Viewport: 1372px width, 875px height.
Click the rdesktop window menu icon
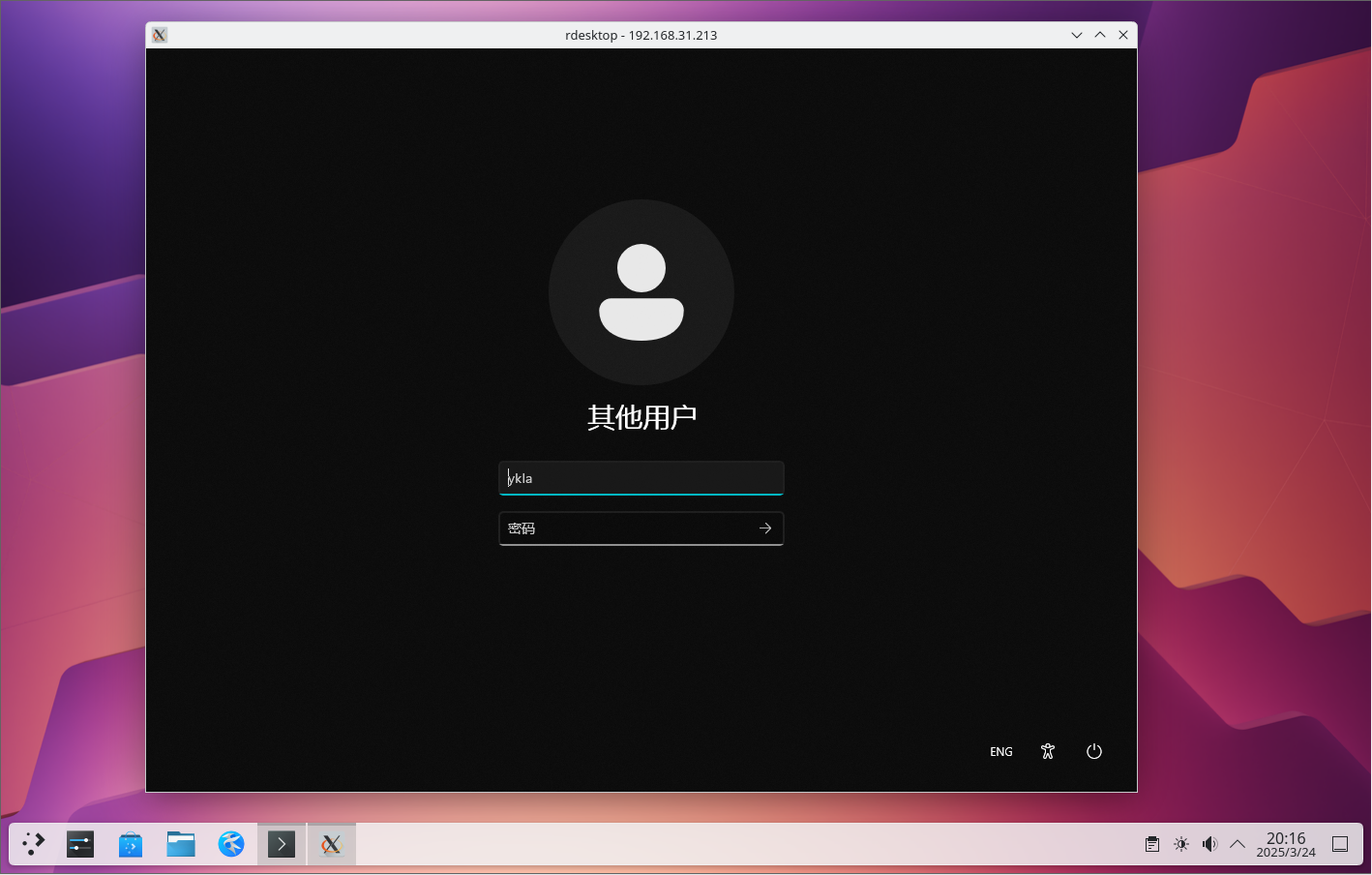pos(160,35)
